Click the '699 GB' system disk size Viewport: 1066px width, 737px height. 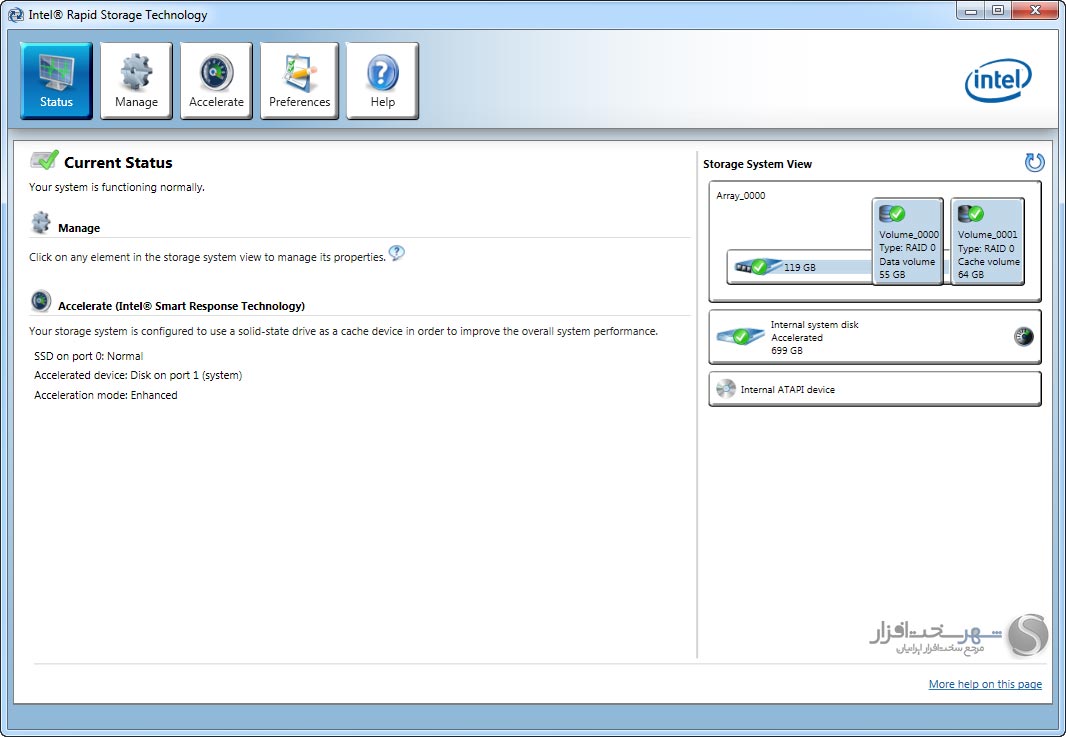click(787, 351)
